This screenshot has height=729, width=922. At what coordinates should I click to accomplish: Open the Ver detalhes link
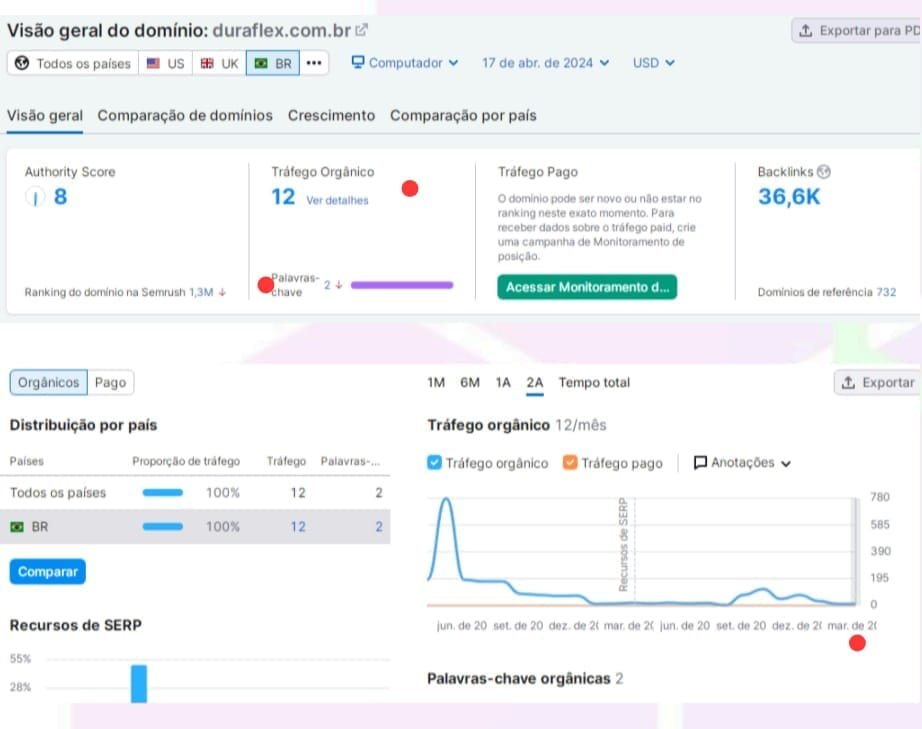point(337,200)
